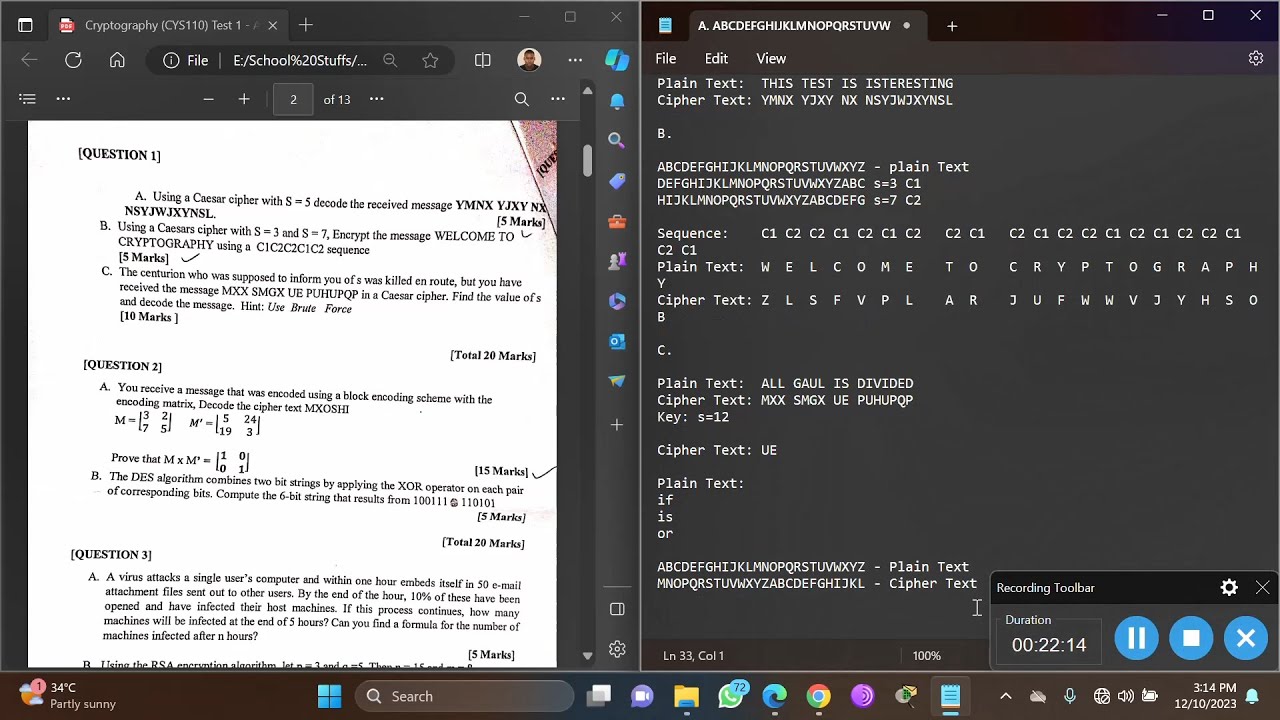Open Recording Toolbar settings gear
This screenshot has height=720, width=1280.
(1229, 588)
